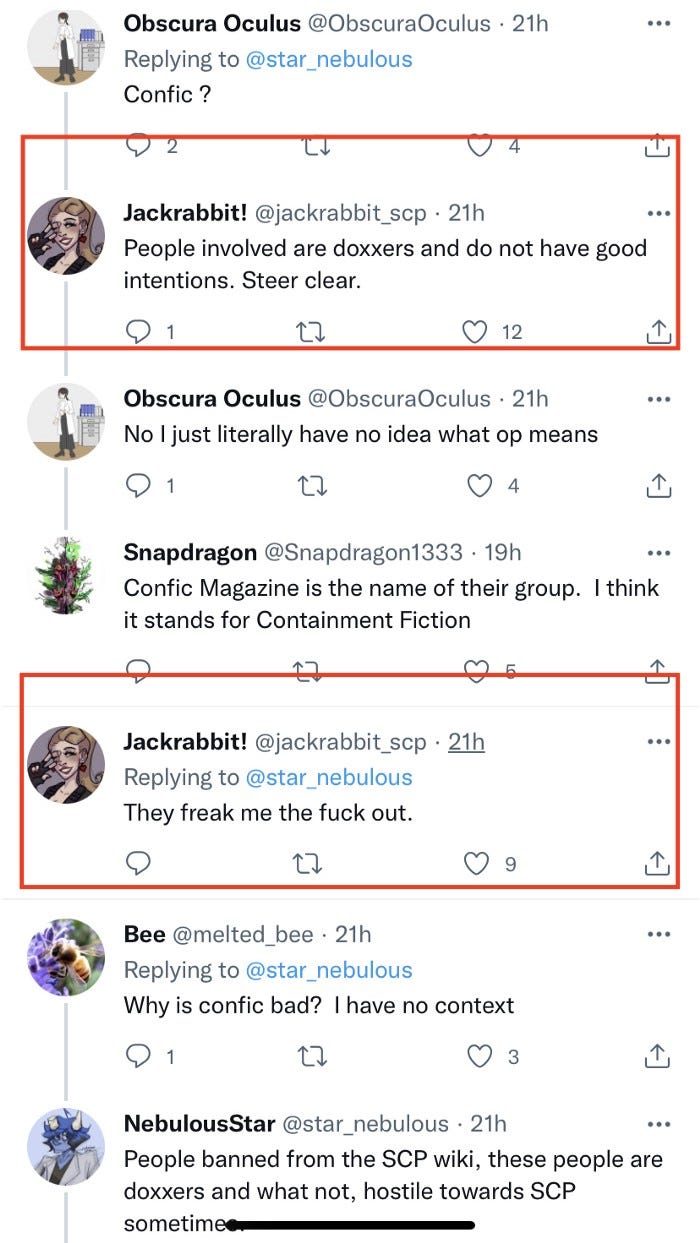Reply to Jackrabbit's 'freak me out' tweet
This screenshot has width=700, height=1243.
(x=140, y=862)
